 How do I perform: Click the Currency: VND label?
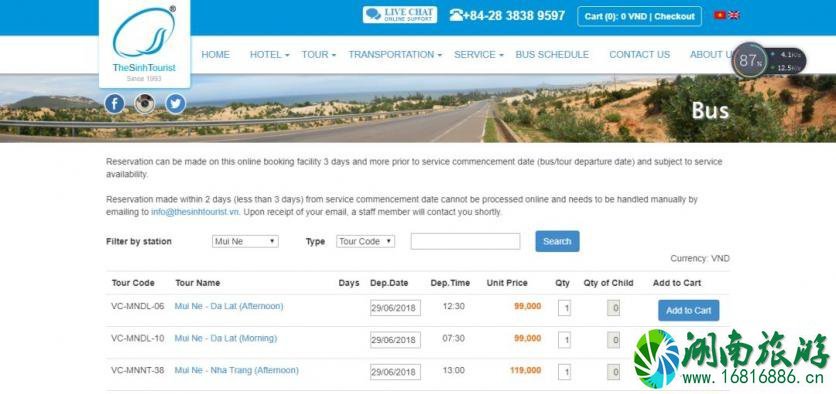(700, 259)
